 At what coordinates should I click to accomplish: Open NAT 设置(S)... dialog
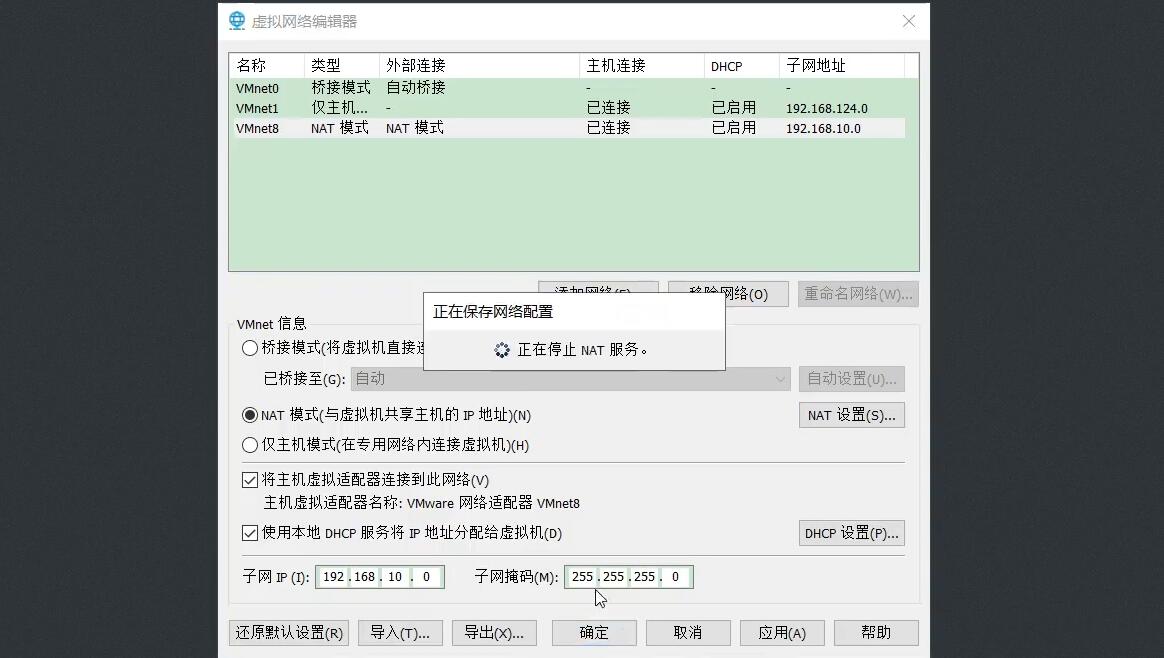pyautogui.click(x=851, y=415)
